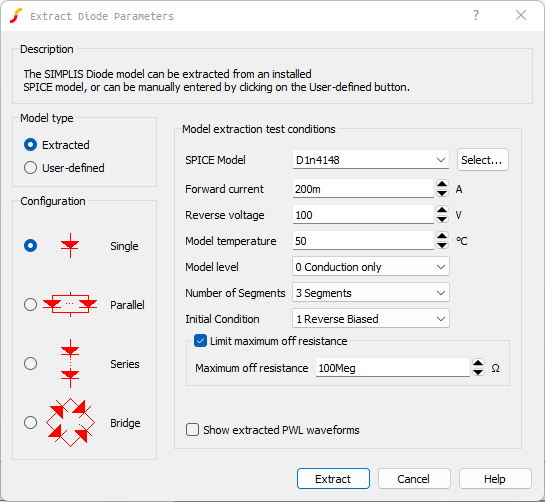Click the parallel diodes symbol icon
Viewport: 545px width, 502px height.
pyautogui.click(x=70, y=305)
